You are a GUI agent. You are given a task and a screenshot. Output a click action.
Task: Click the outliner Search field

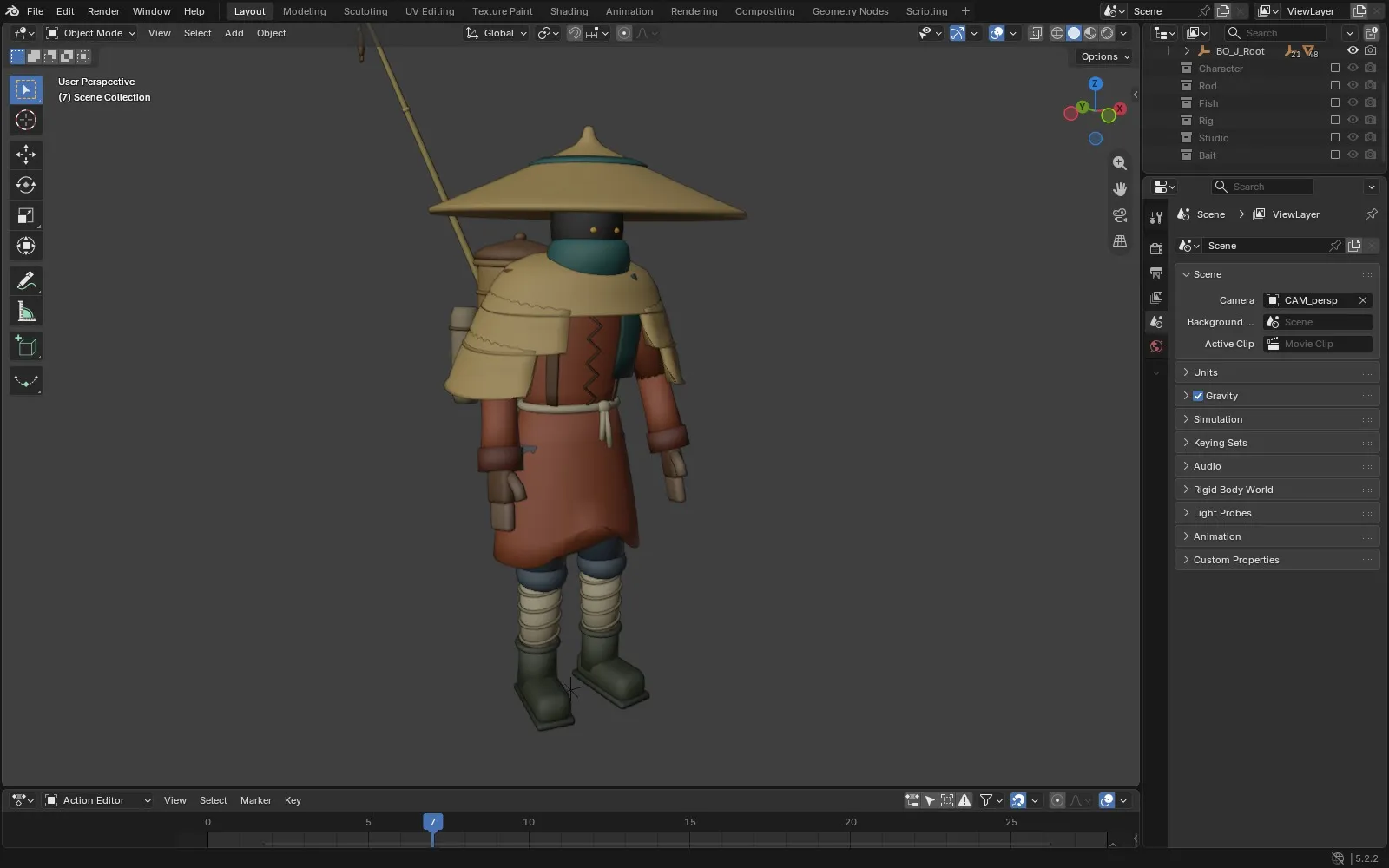(x=1275, y=33)
